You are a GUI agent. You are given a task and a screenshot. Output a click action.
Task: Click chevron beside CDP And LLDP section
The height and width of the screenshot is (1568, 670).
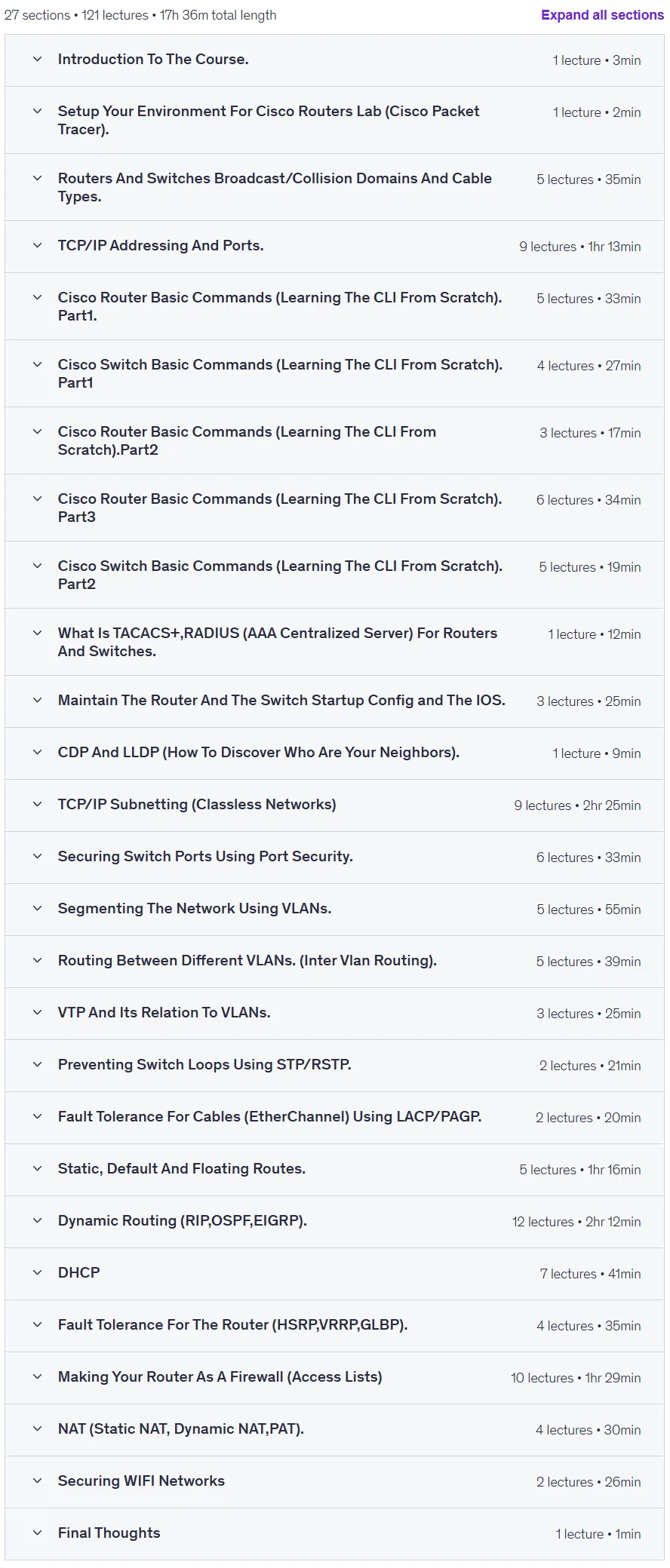37,753
